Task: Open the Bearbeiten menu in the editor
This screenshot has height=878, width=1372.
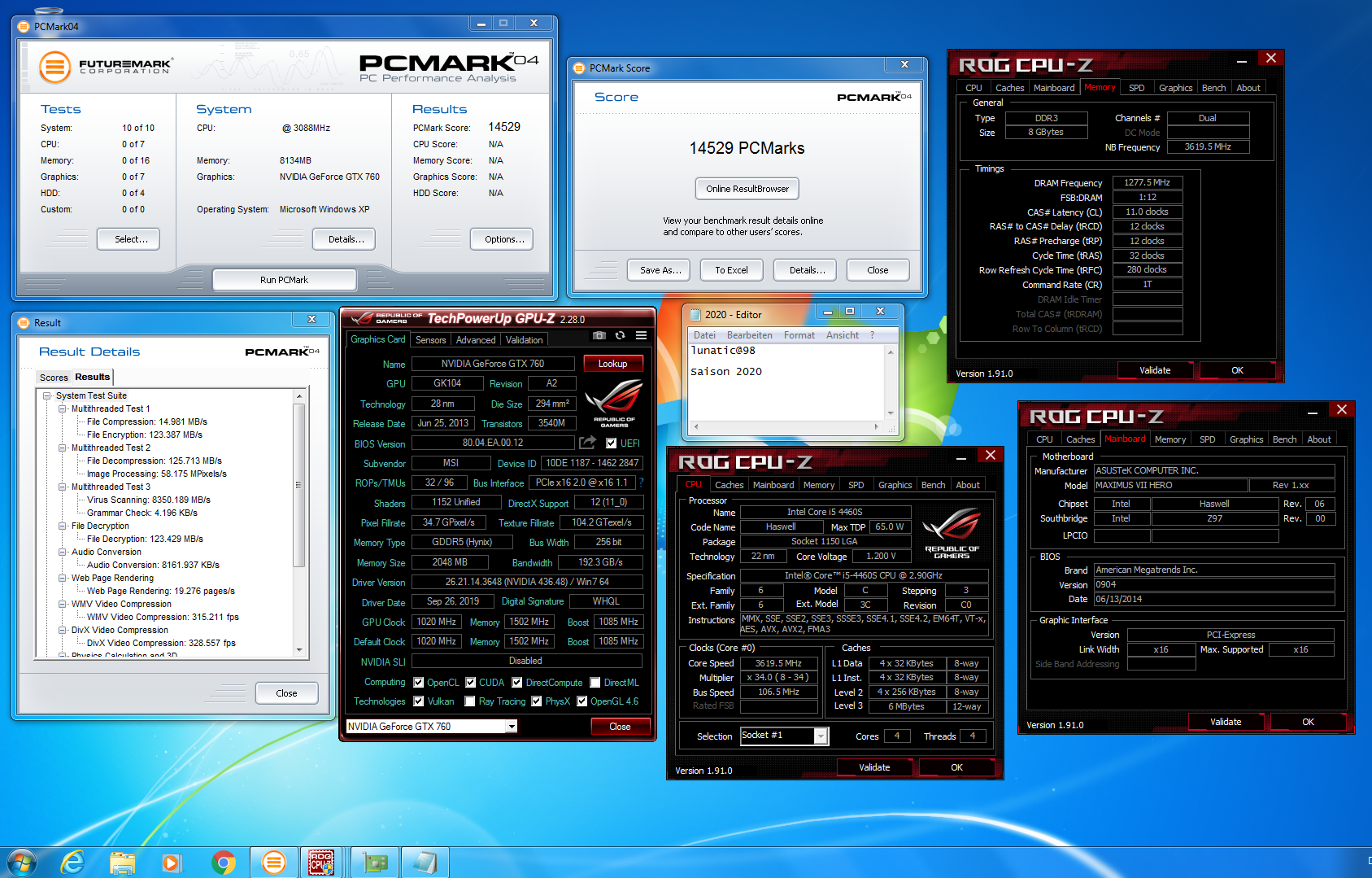Action: click(x=749, y=335)
